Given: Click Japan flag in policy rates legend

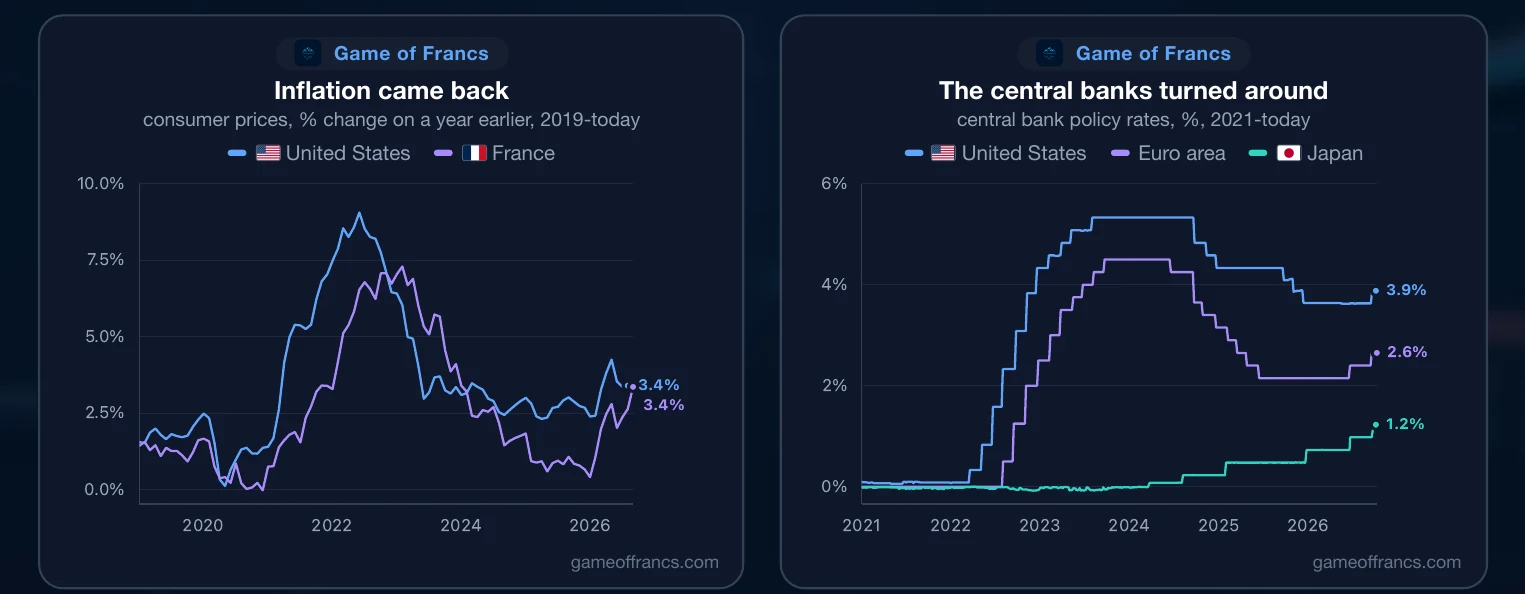Looking at the screenshot, I should 1289,153.
